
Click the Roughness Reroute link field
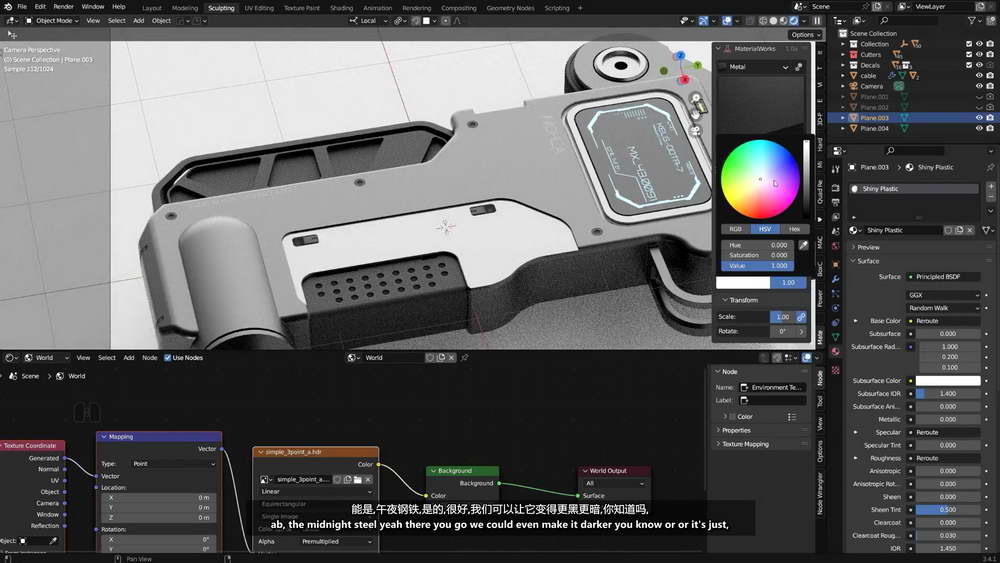pos(943,458)
